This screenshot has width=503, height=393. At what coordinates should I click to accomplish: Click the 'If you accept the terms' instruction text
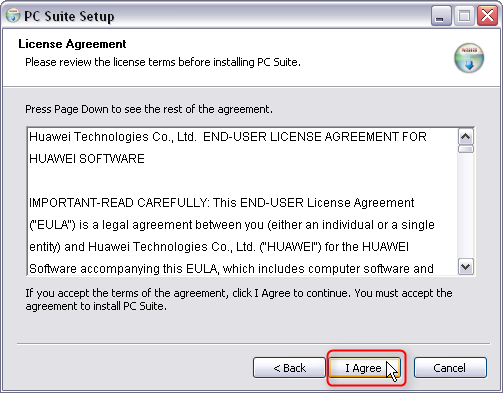coord(239,300)
